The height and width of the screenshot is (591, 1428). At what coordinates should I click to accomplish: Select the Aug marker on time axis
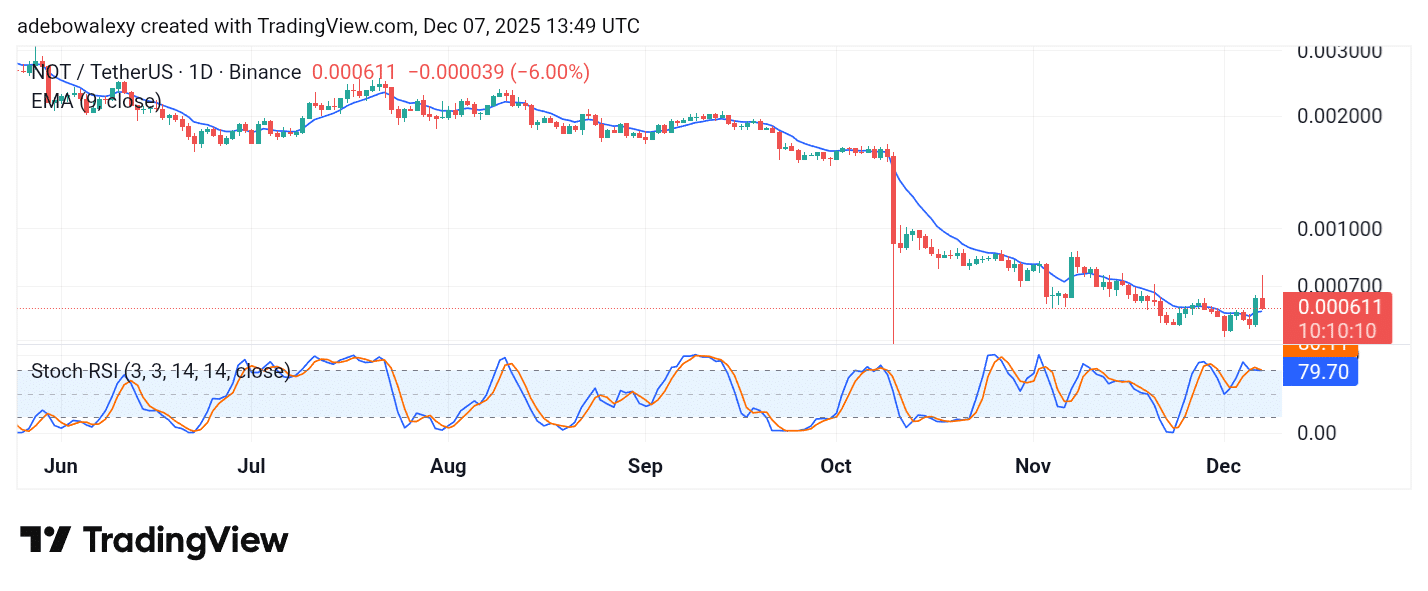click(448, 466)
